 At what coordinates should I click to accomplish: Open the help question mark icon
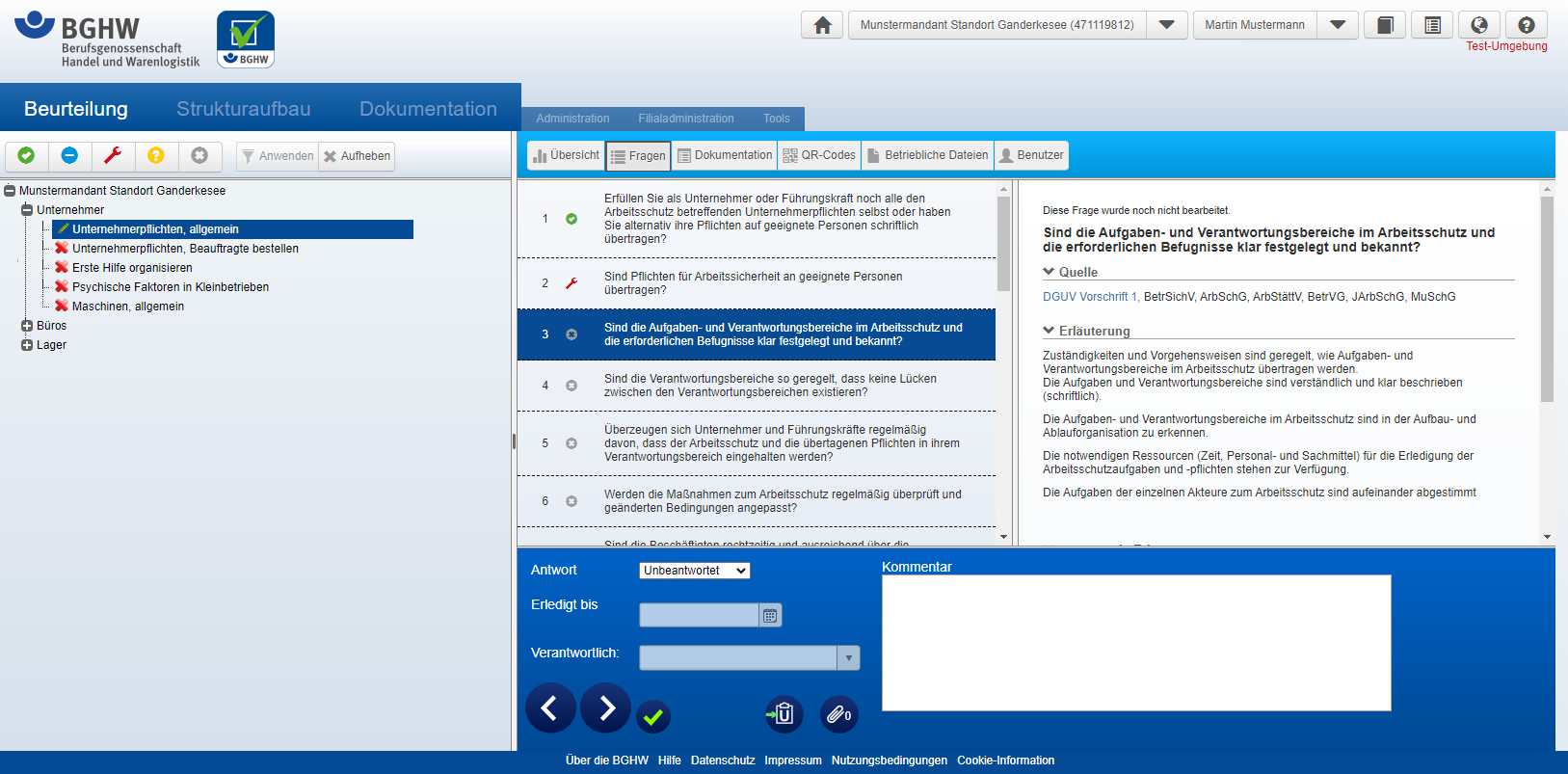pos(1527,25)
